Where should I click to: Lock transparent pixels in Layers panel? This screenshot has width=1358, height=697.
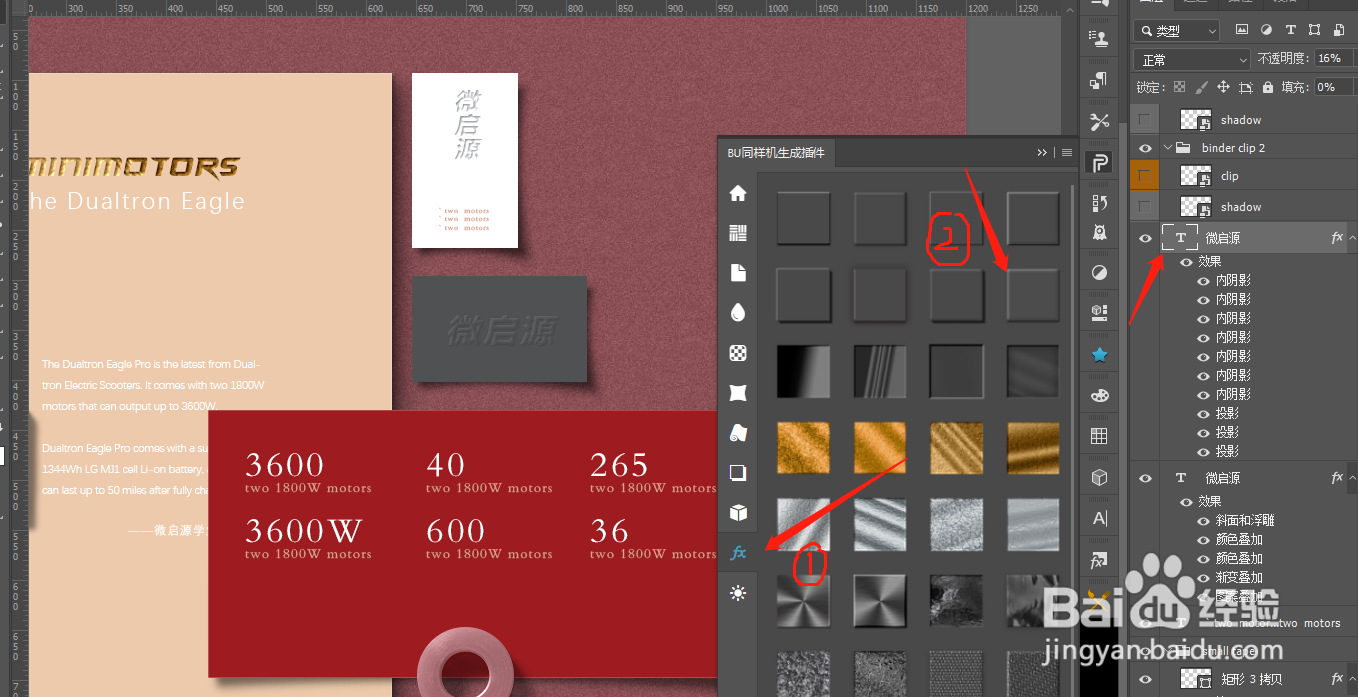[1179, 87]
